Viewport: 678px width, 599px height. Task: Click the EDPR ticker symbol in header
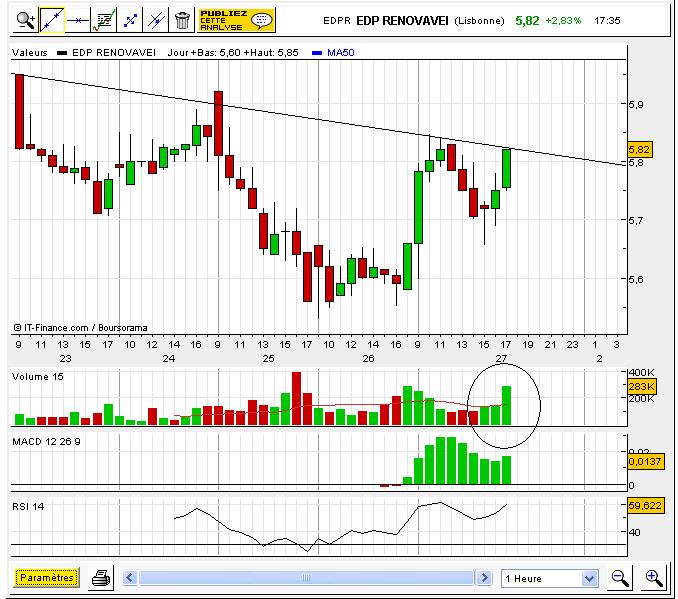(x=337, y=21)
